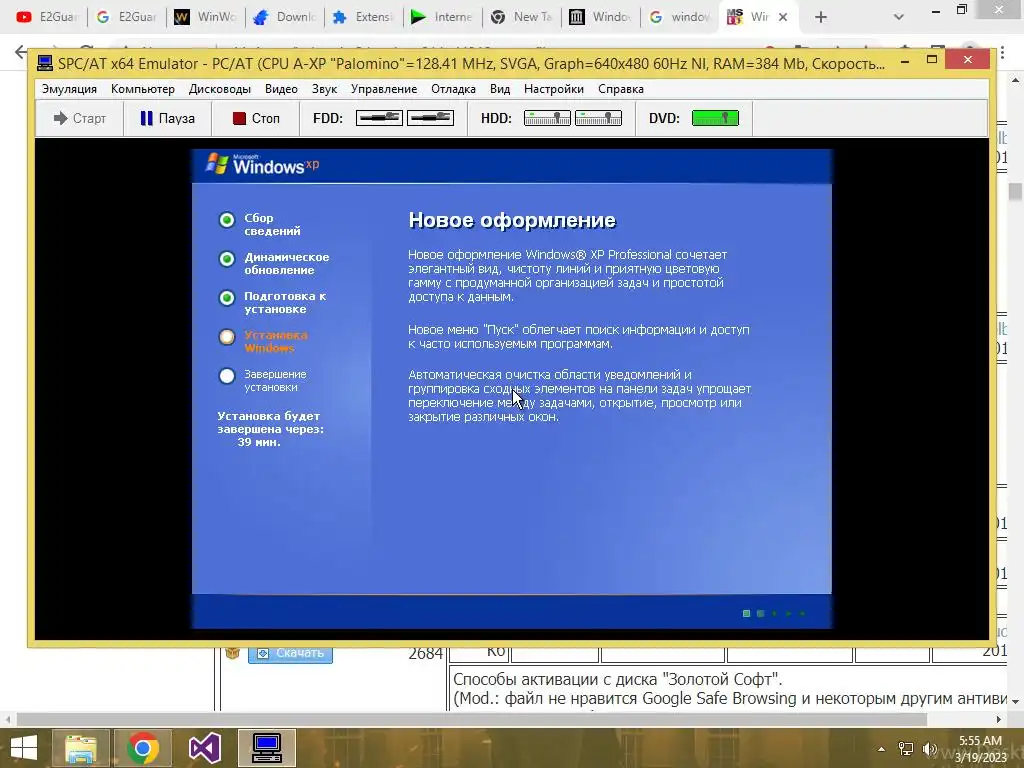Open the Звук menu
The width and height of the screenshot is (1024, 768).
tap(325, 89)
